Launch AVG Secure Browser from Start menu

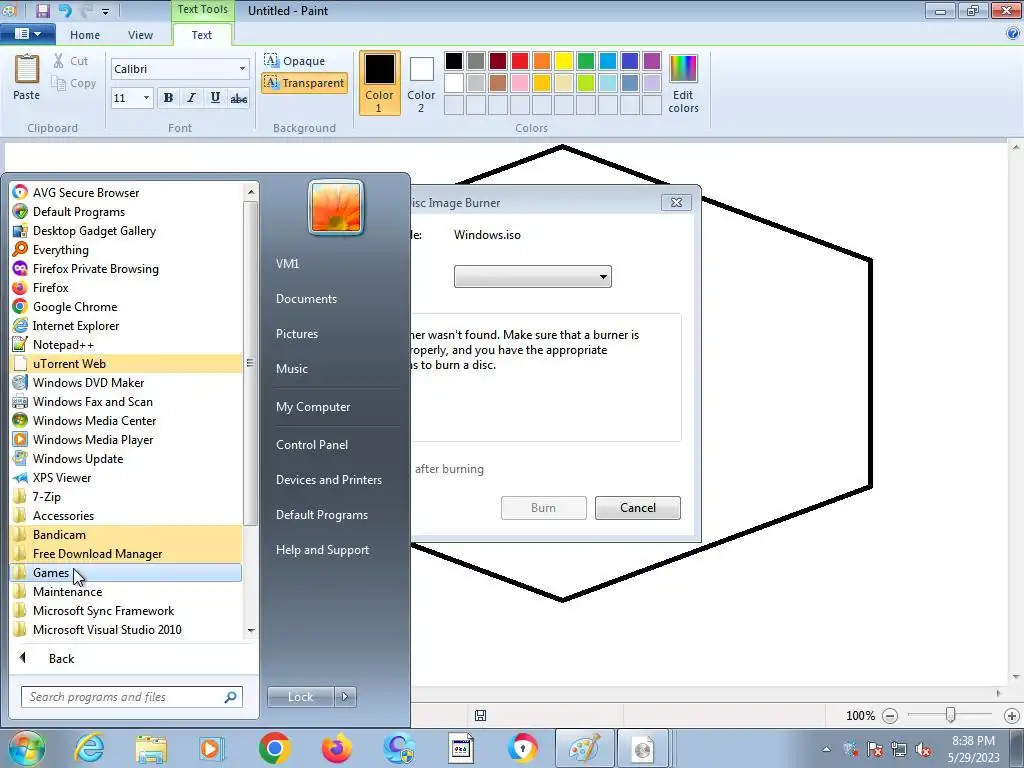coord(127,193)
